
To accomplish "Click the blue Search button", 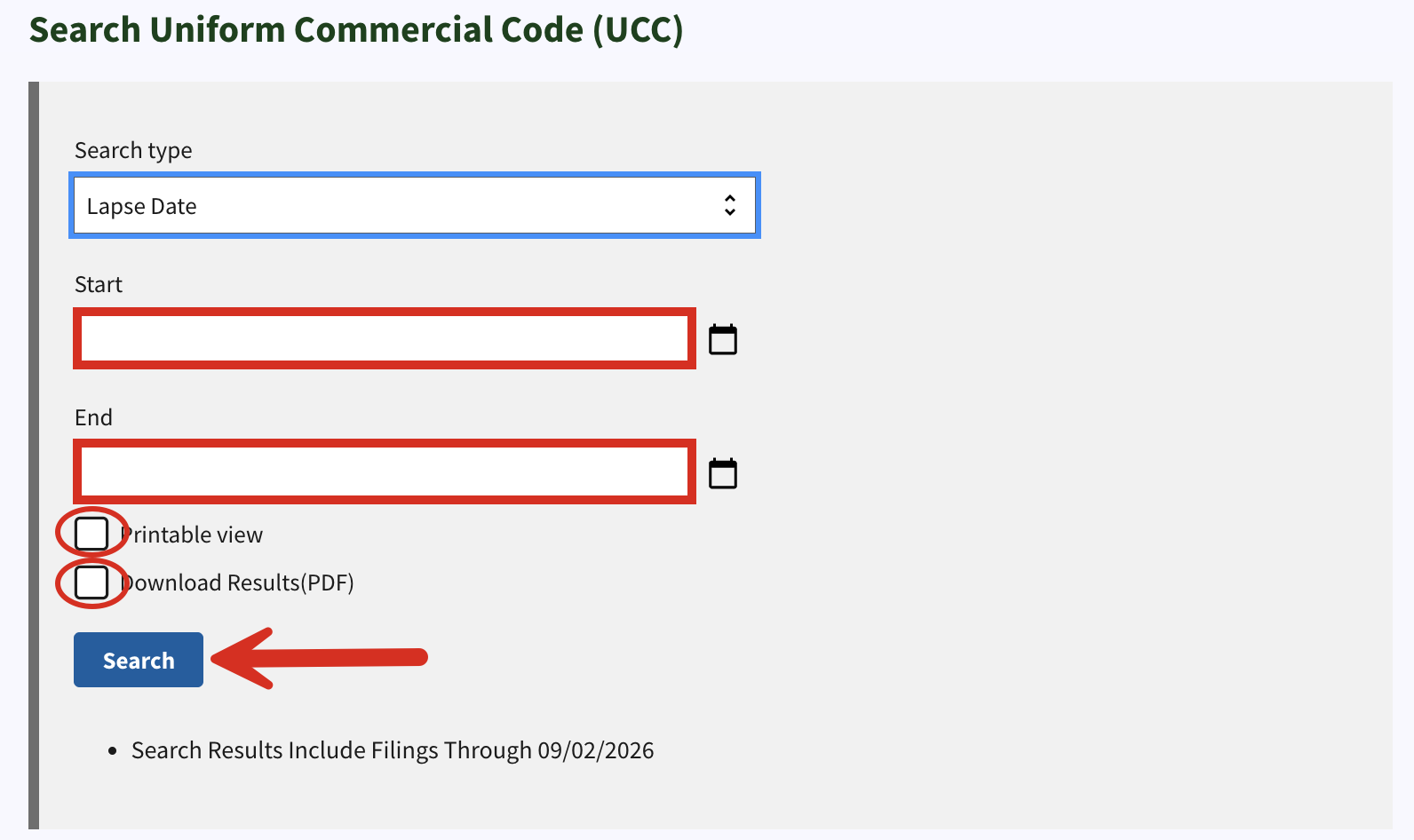I will [x=139, y=660].
